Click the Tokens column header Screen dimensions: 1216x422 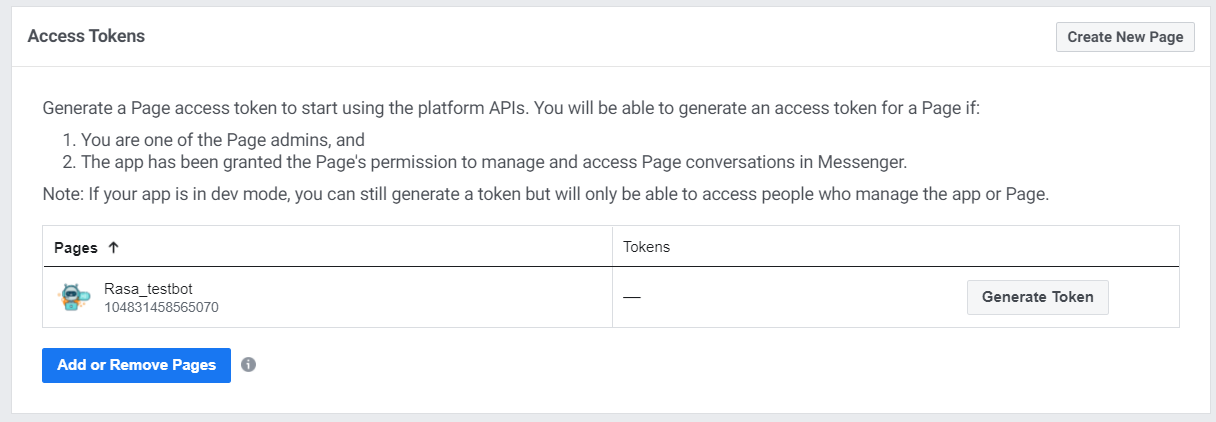(x=646, y=247)
